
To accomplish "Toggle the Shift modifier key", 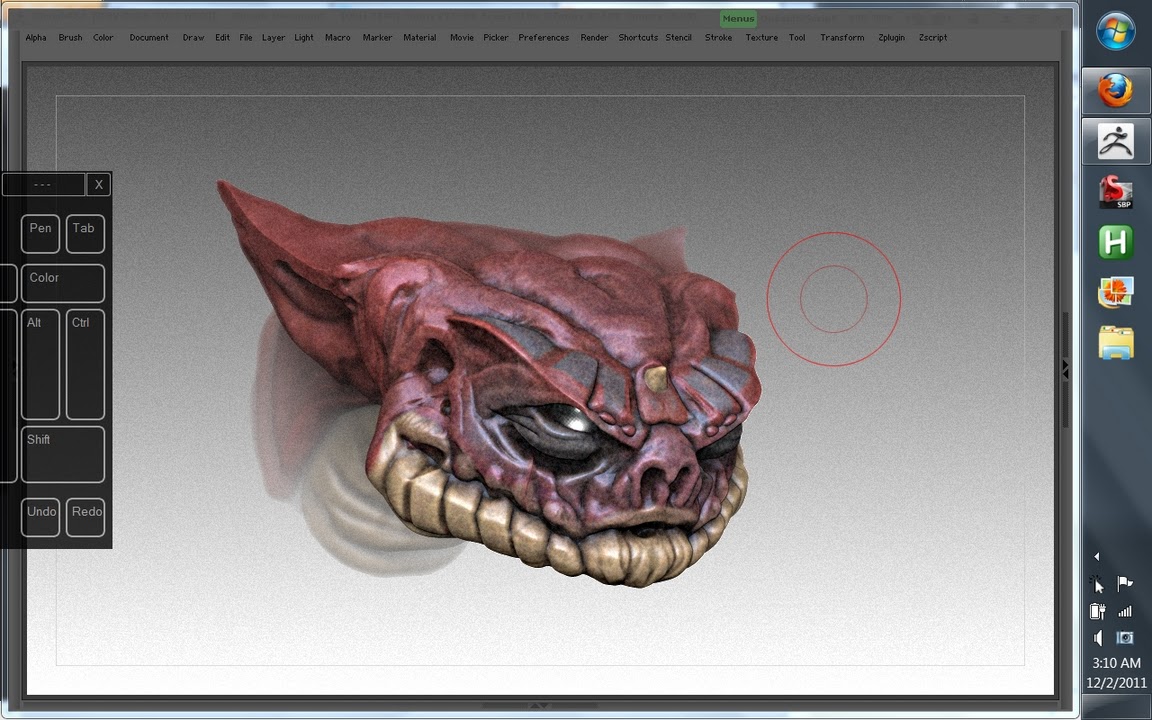I will coord(63,454).
